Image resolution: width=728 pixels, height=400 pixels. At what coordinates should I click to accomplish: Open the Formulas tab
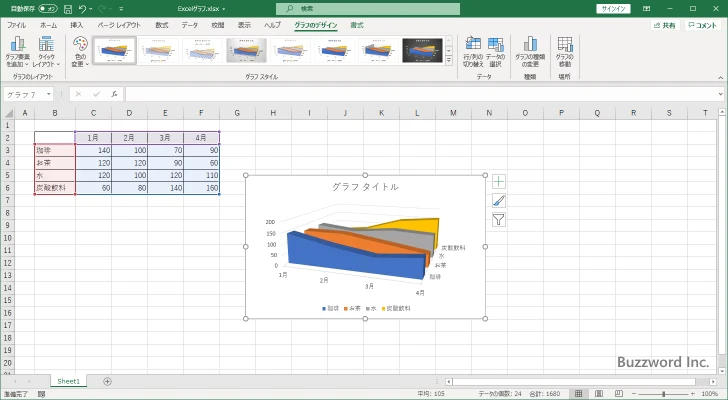pos(162,25)
